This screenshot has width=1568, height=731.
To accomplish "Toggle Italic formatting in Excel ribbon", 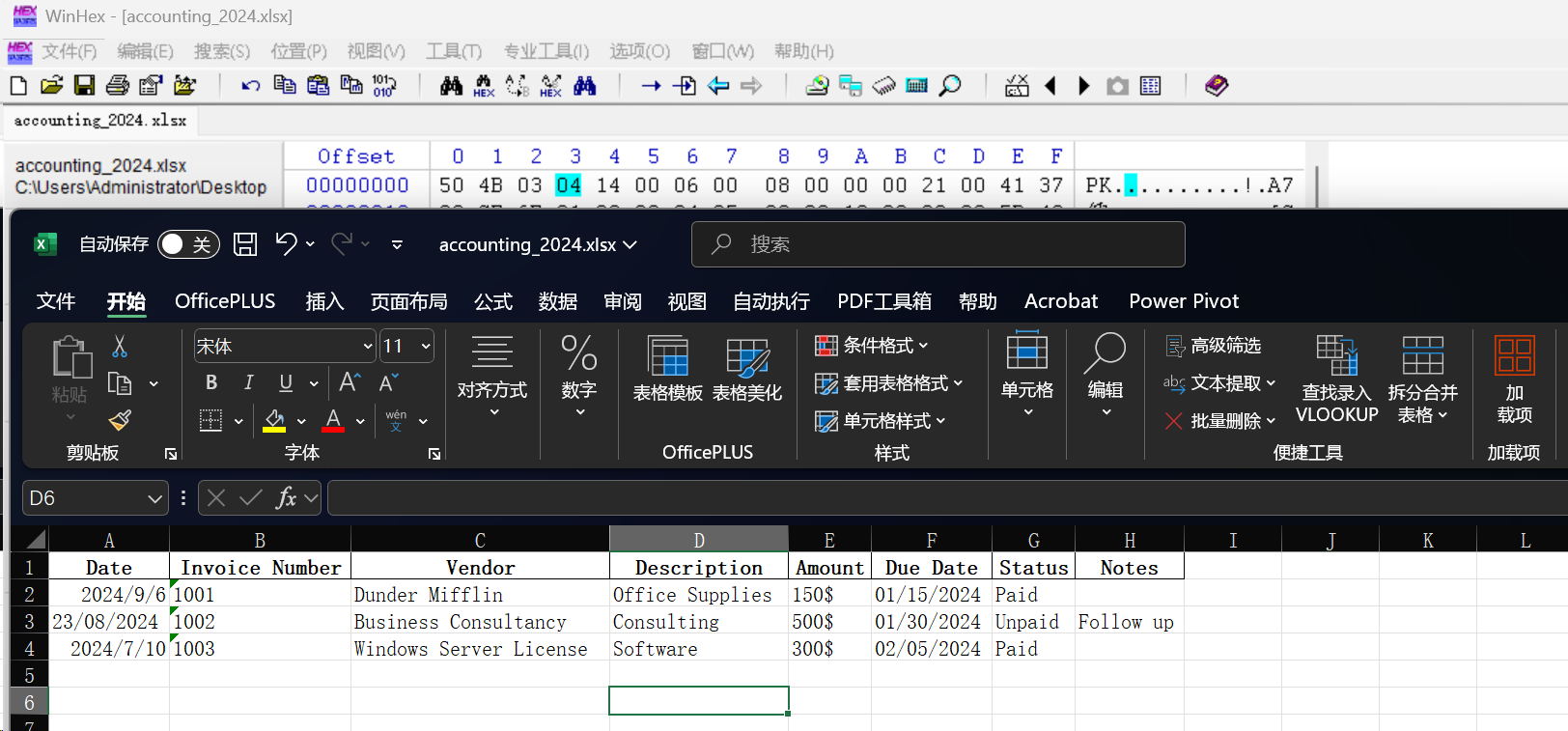I will [x=249, y=382].
